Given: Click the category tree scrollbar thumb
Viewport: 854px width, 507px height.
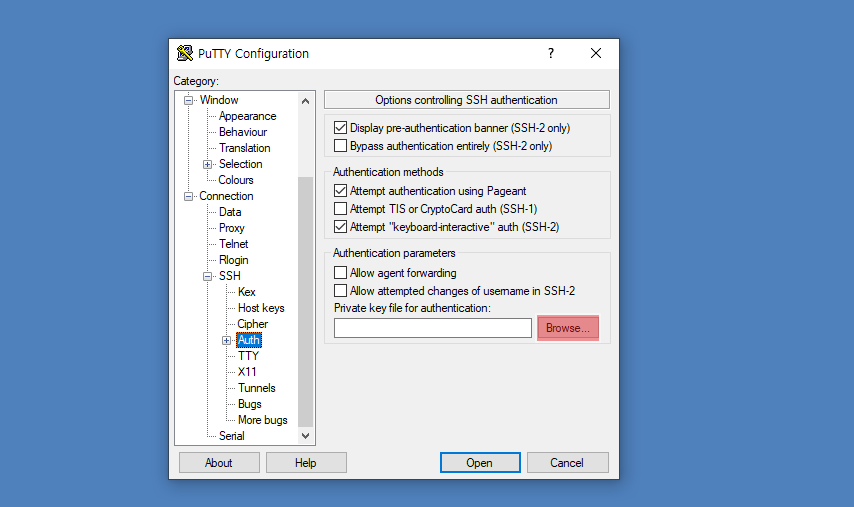Looking at the screenshot, I should (306, 302).
